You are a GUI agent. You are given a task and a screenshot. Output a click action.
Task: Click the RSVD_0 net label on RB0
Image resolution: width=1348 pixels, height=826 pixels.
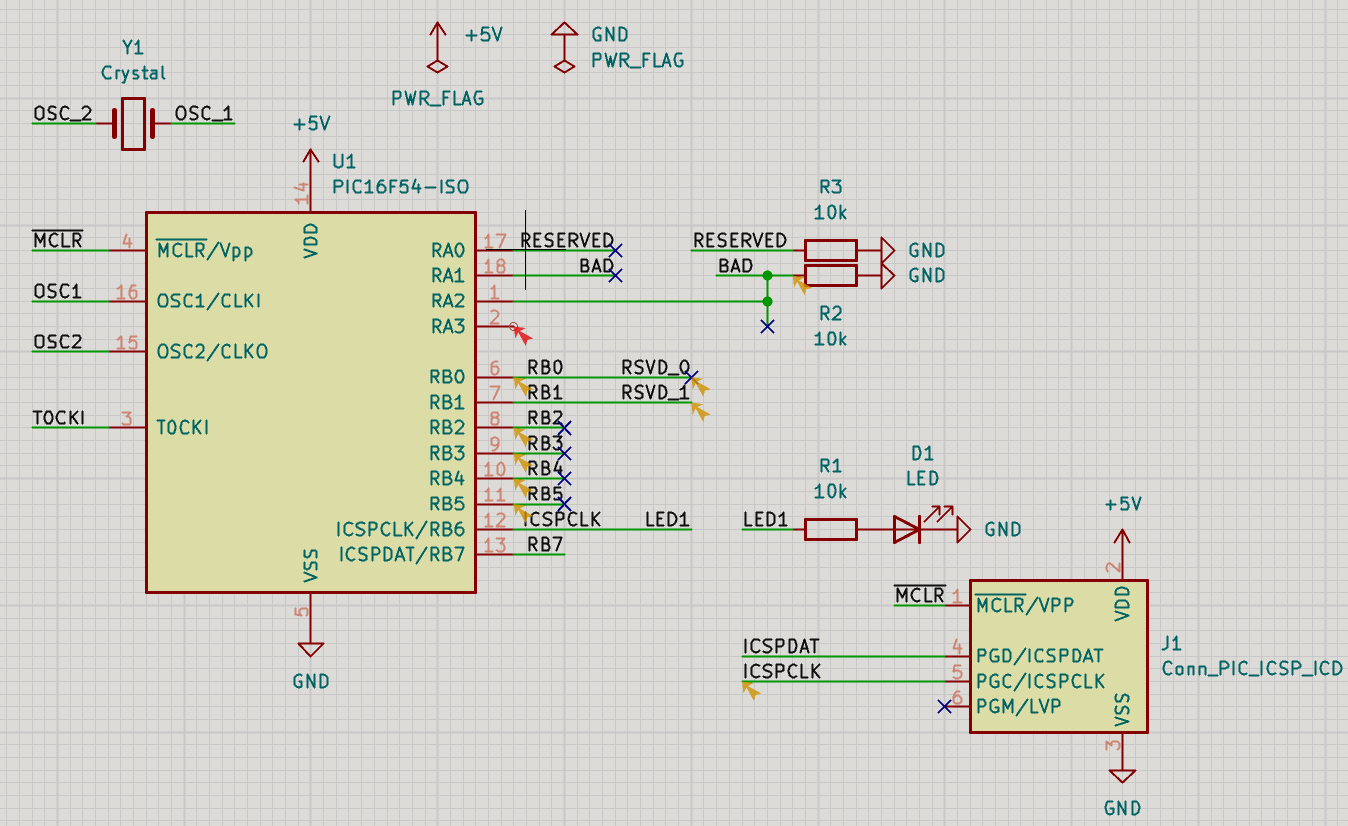click(x=655, y=367)
